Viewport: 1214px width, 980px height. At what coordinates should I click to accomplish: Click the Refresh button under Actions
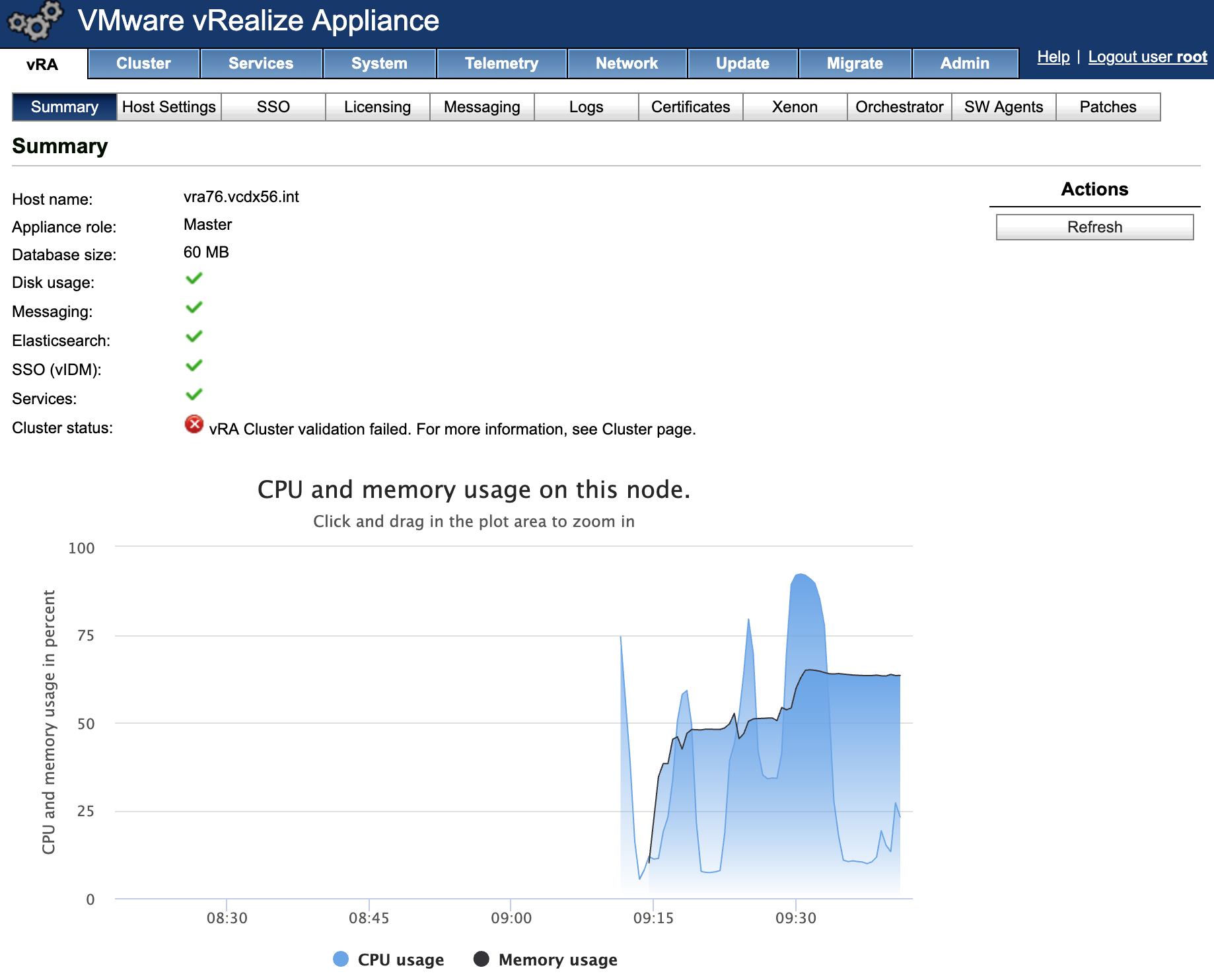[x=1094, y=227]
